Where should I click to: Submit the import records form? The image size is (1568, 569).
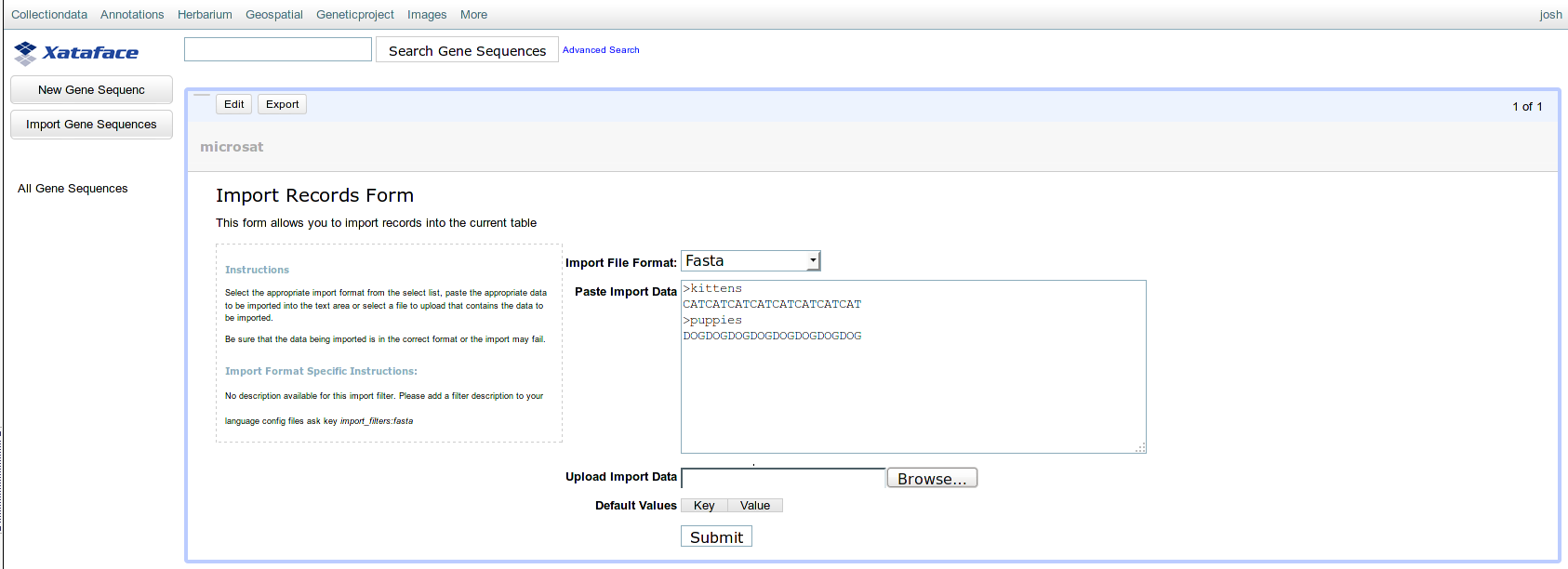coord(716,537)
